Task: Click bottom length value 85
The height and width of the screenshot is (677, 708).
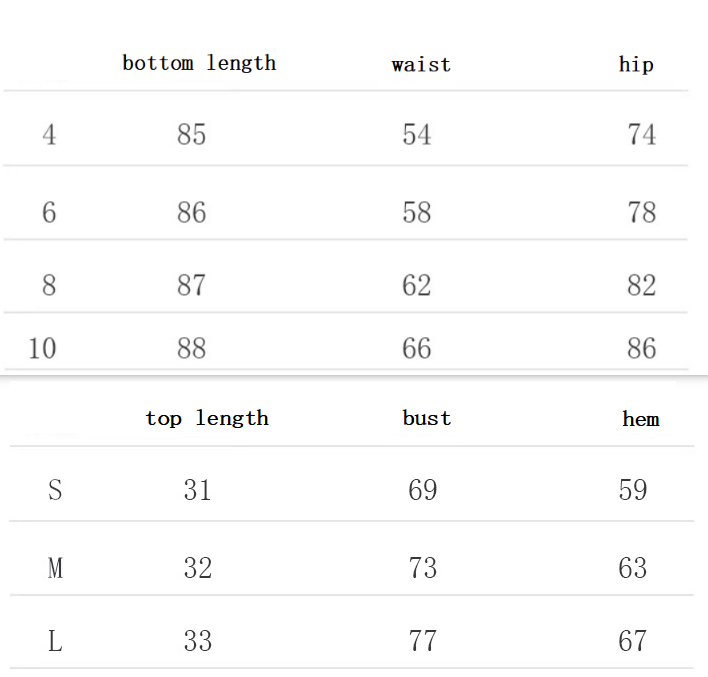Action: tap(191, 134)
